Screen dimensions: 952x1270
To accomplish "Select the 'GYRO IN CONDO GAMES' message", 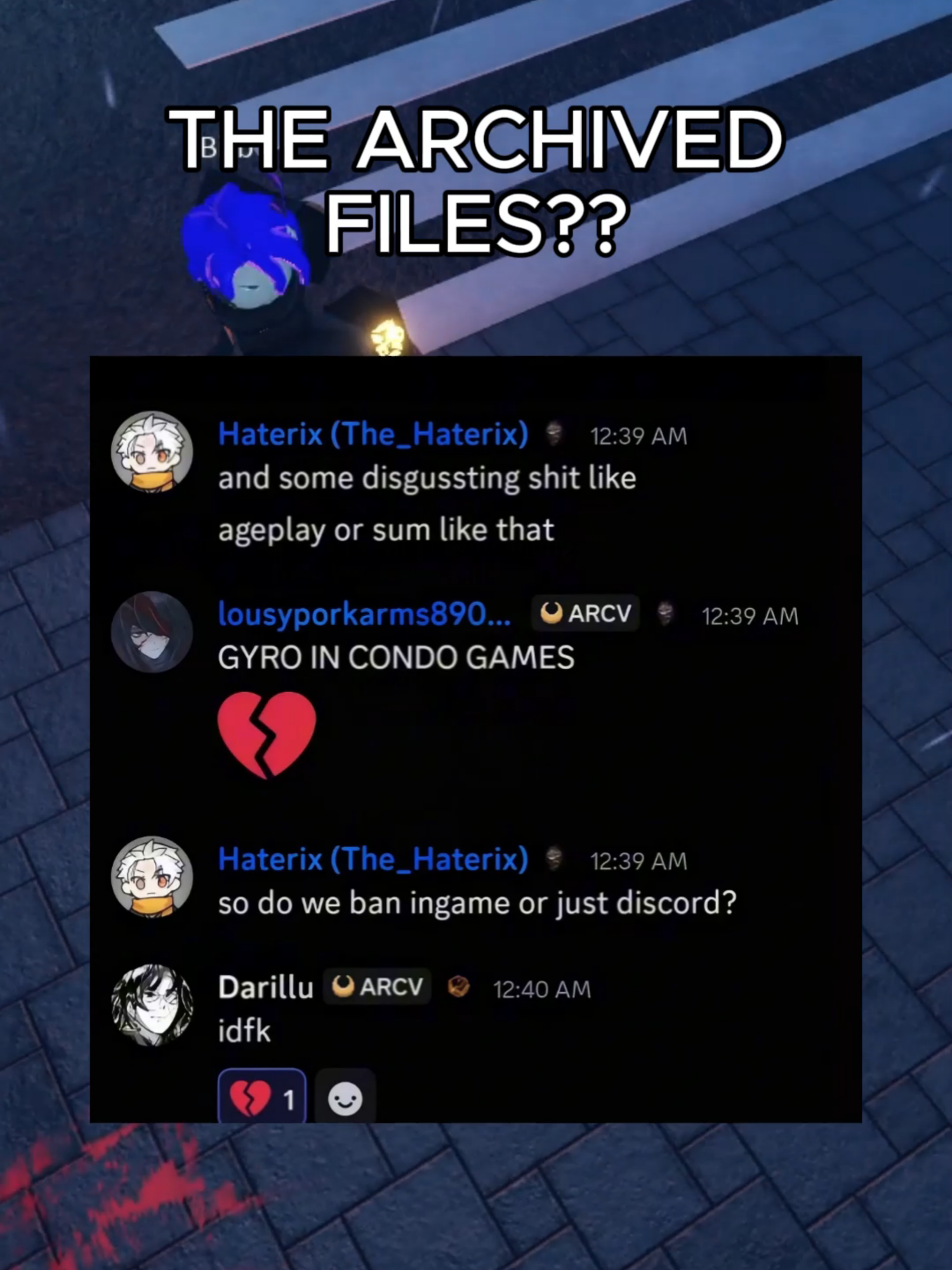I will tap(396, 657).
